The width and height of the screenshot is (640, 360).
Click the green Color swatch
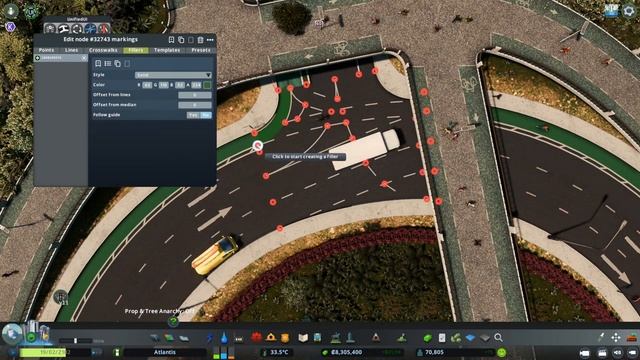pos(207,85)
